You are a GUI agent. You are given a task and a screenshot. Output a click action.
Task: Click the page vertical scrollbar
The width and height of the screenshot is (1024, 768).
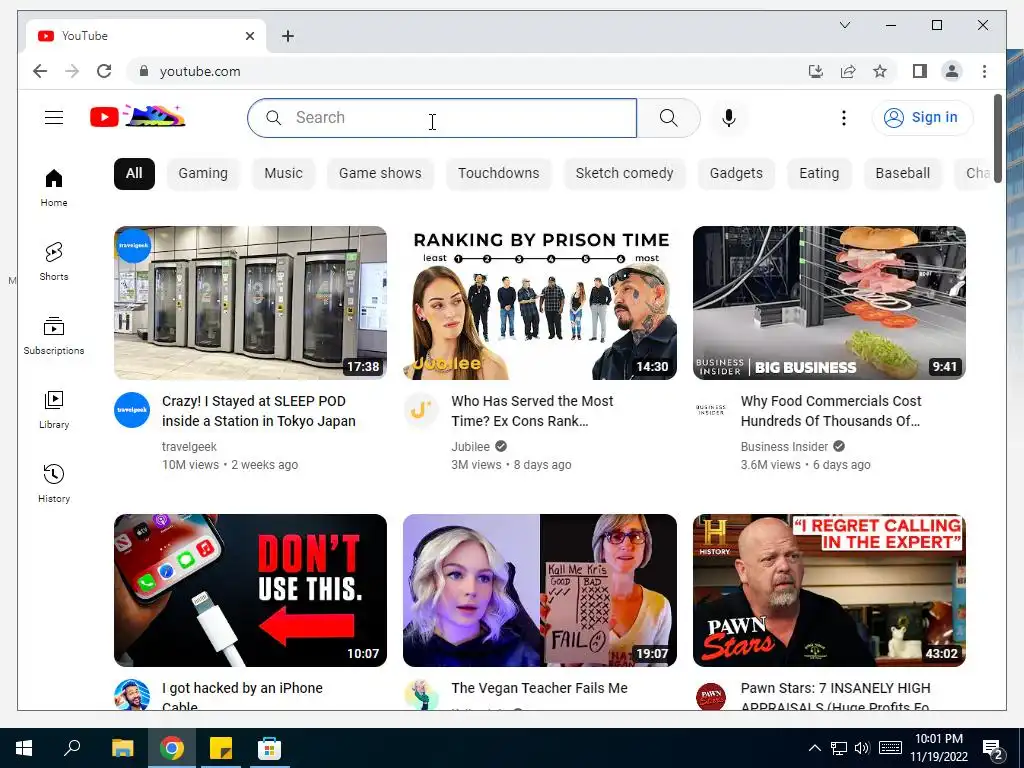[x=998, y=138]
